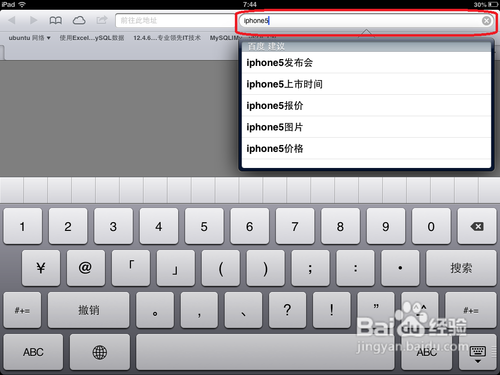The height and width of the screenshot is (375, 500).
Task: Tap the 7 key
Action: point(295,226)
